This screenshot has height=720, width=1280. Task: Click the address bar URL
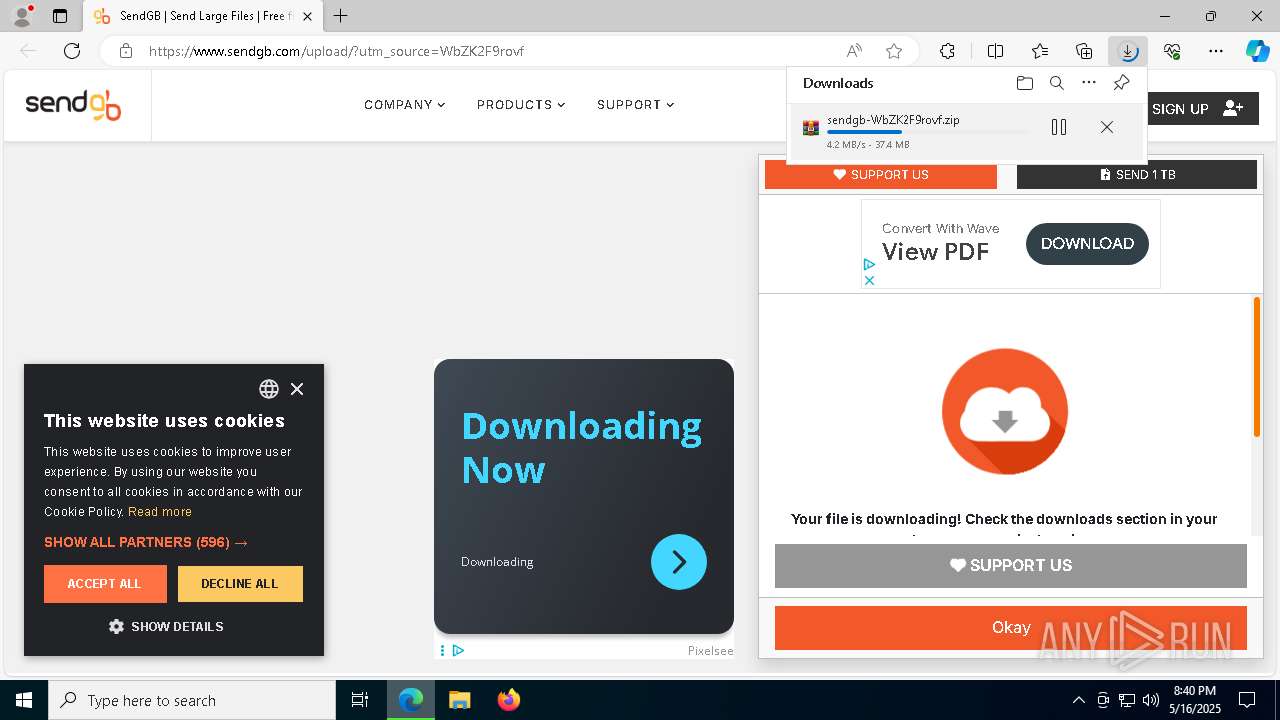click(336, 51)
